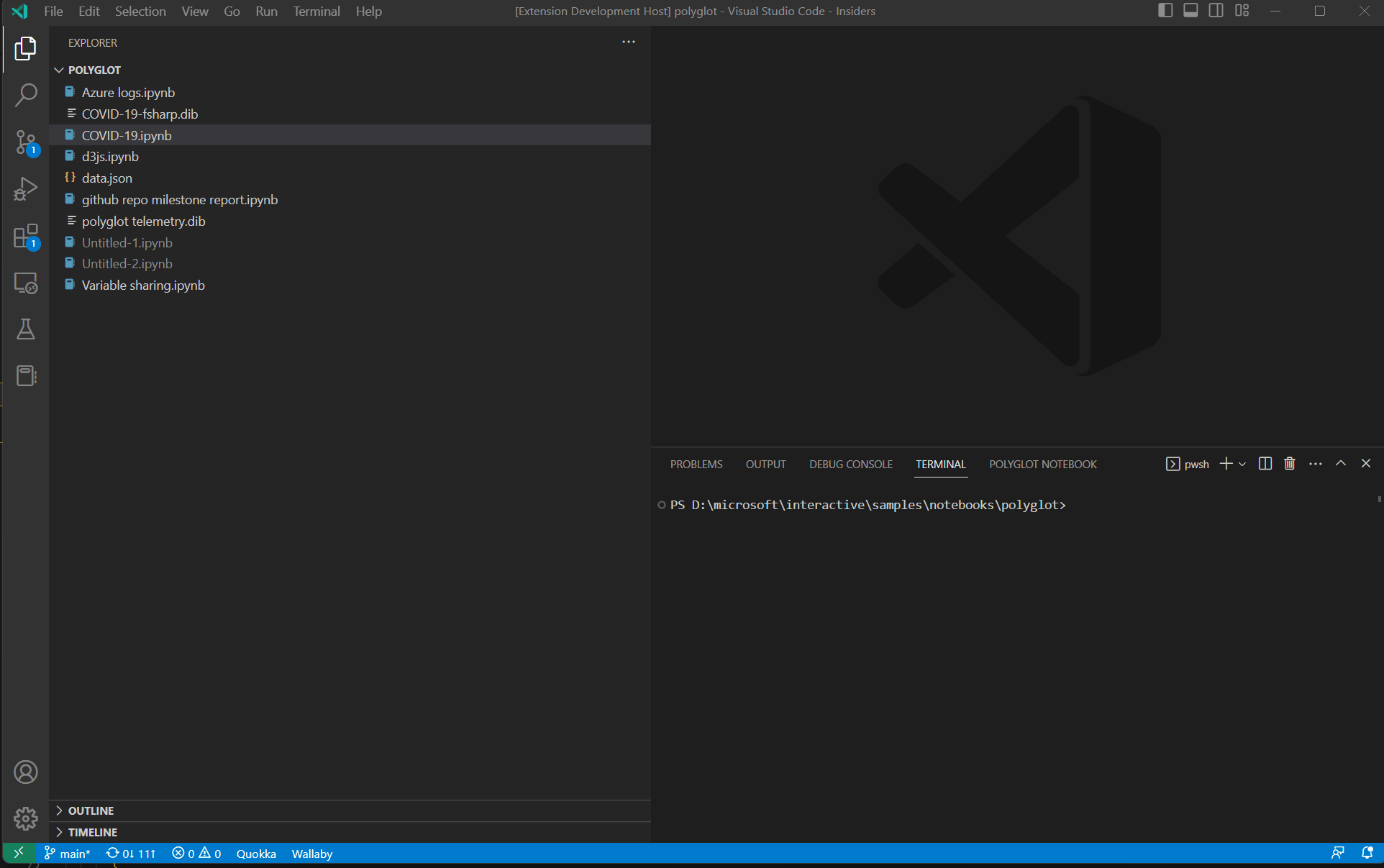This screenshot has width=1384, height=868.
Task: Kill the active terminal with trash icon
Action: click(x=1288, y=464)
